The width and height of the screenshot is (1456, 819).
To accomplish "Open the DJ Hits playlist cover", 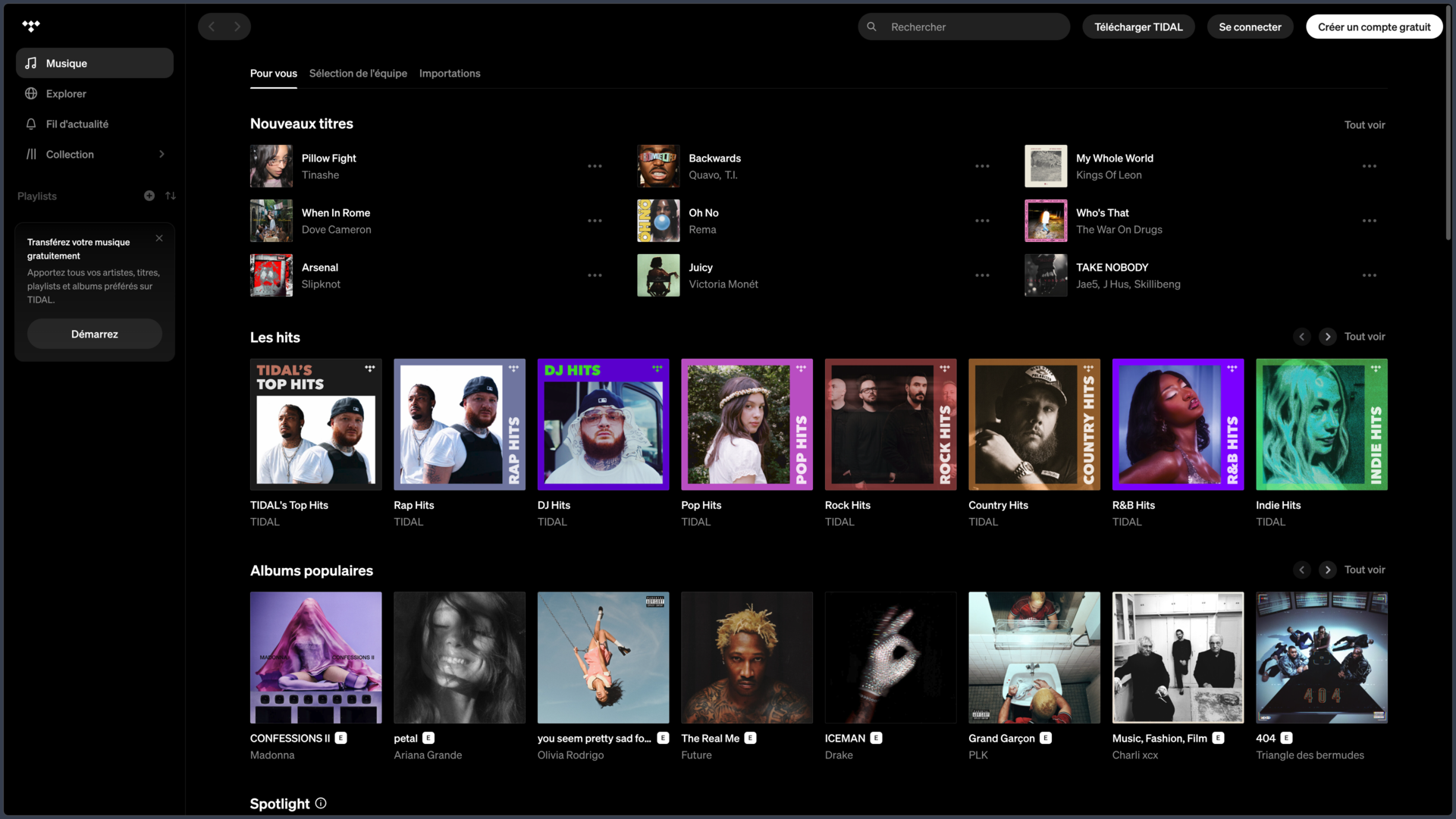I will (x=603, y=425).
